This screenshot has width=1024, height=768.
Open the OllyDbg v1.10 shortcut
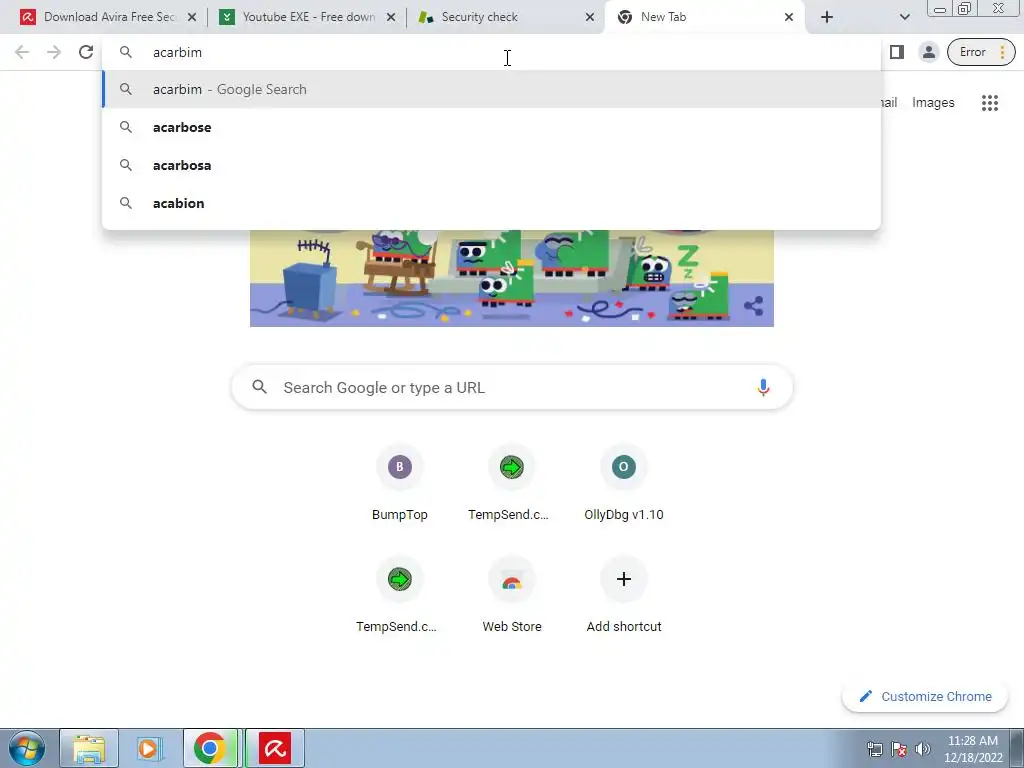(x=624, y=483)
